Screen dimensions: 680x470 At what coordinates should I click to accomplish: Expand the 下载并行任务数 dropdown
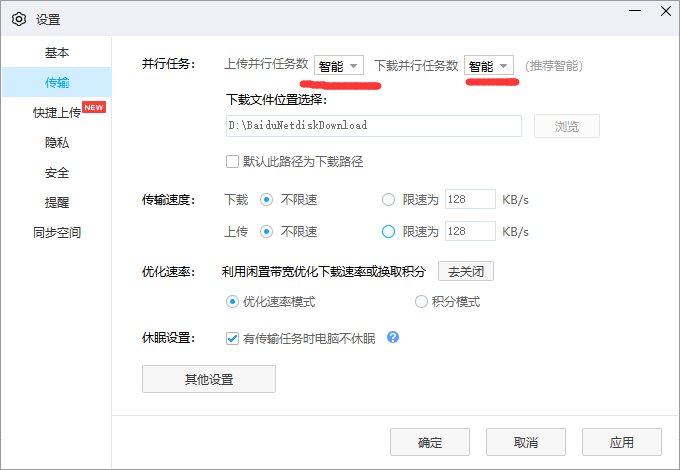(x=489, y=65)
